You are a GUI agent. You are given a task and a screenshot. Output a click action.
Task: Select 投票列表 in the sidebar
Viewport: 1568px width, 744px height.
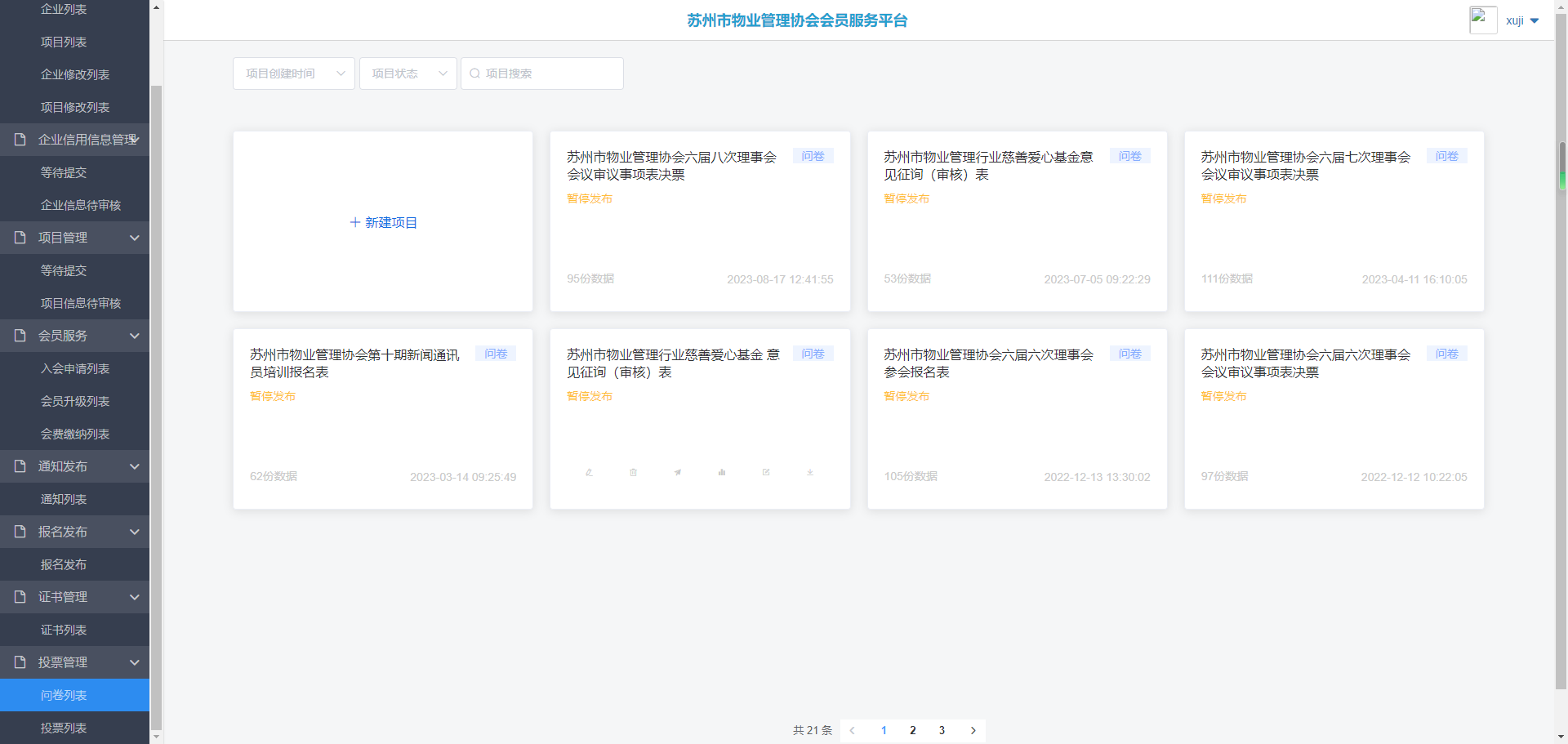[74, 728]
